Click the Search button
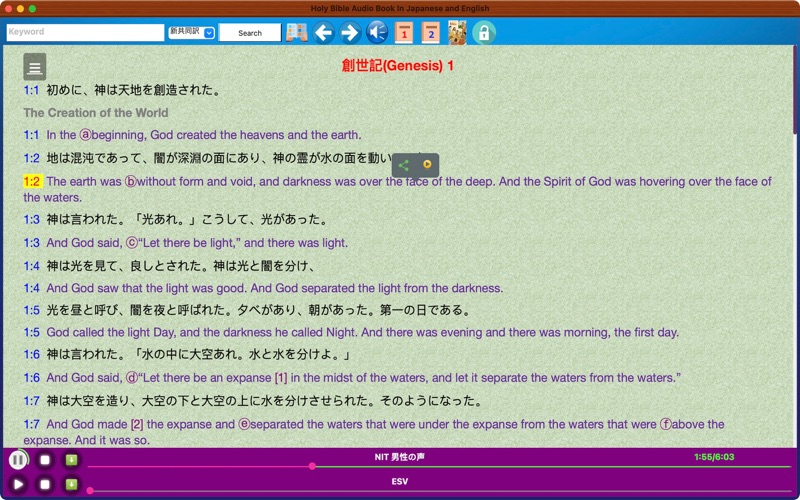The width and height of the screenshot is (800, 500). (x=250, y=33)
